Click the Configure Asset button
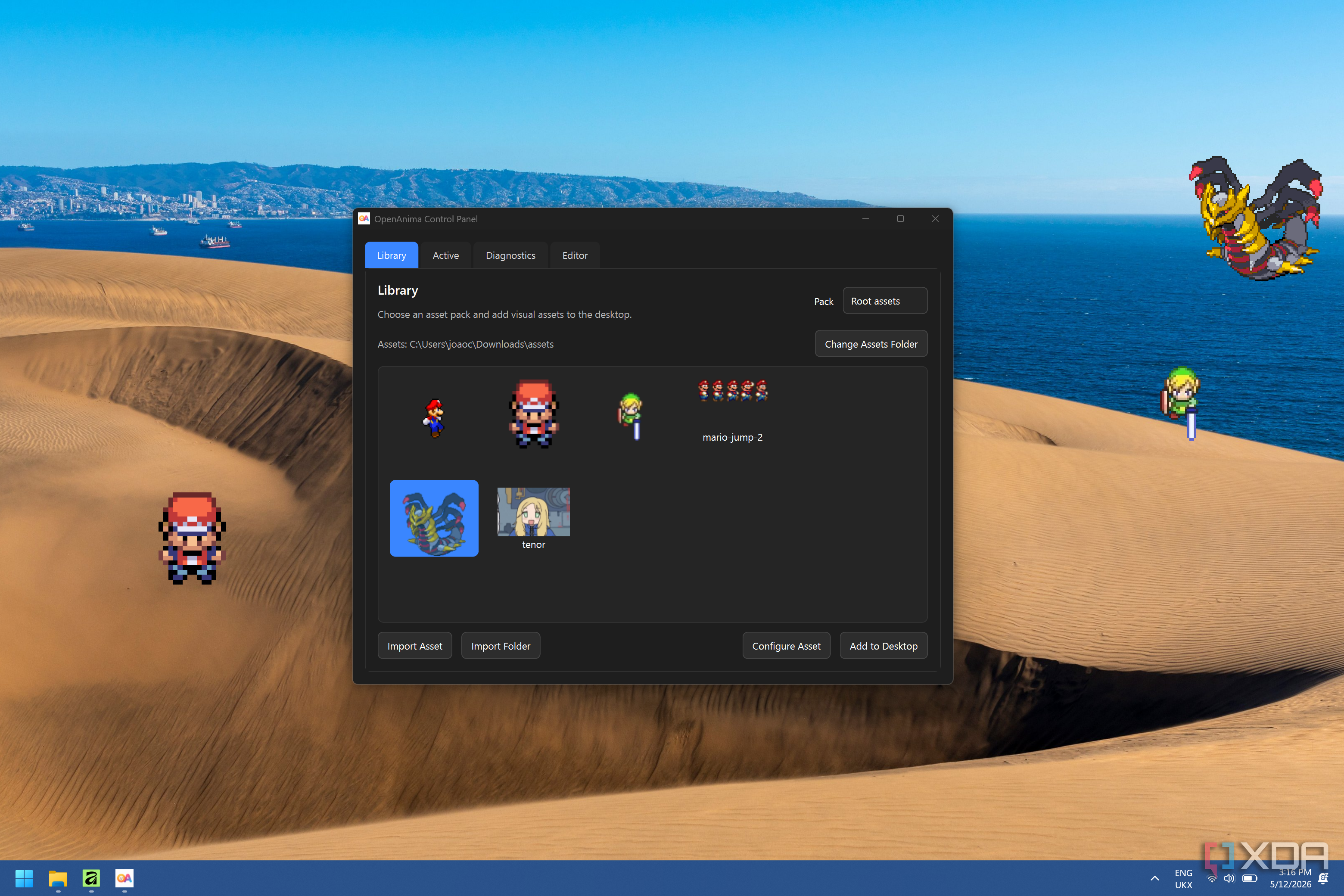The height and width of the screenshot is (896, 1344). [786, 646]
